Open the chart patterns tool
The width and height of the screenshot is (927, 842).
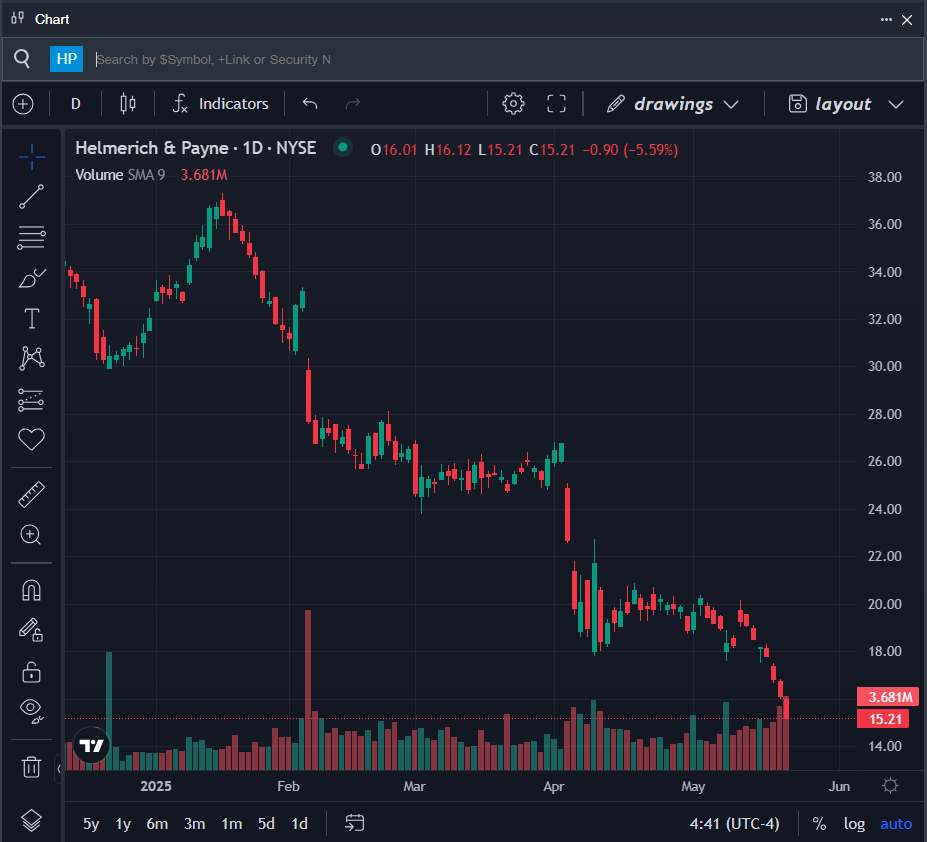click(x=31, y=358)
